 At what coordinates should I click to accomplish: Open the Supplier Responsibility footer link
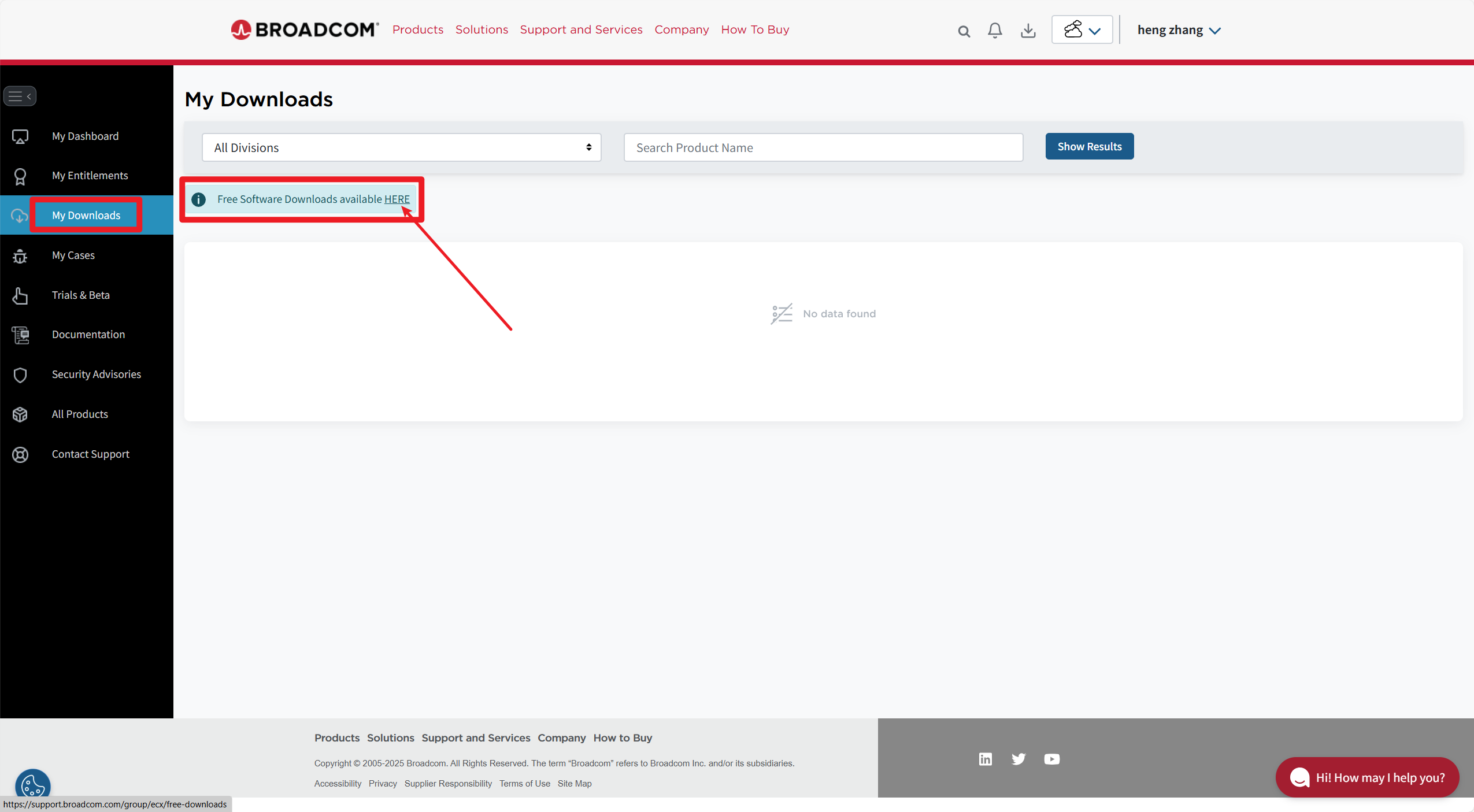[x=448, y=784]
